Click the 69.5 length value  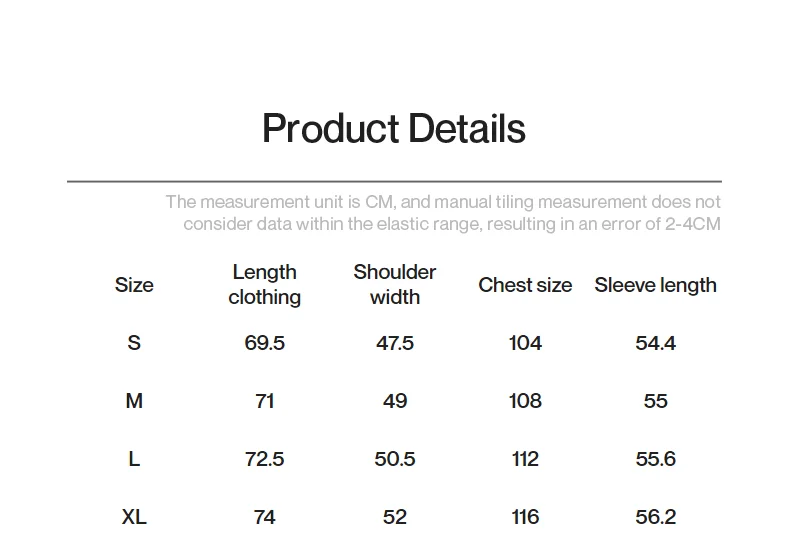265,343
